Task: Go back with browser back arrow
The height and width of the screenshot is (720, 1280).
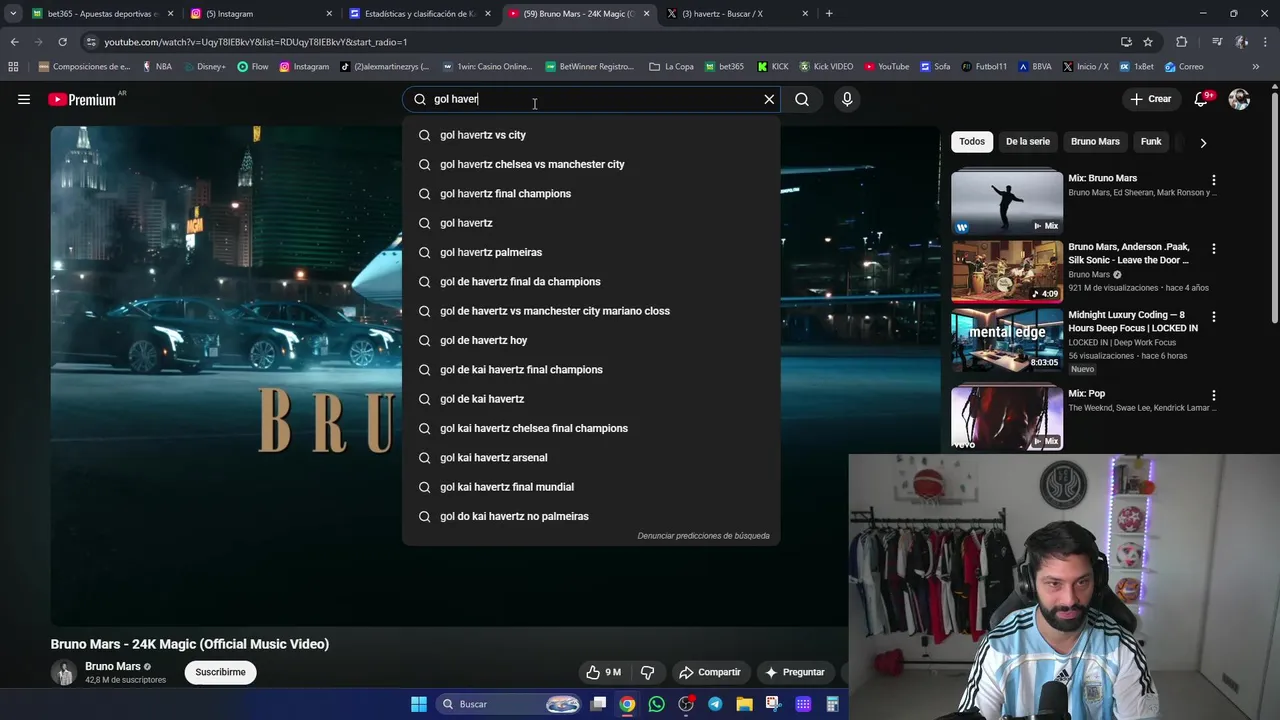Action: coord(14,42)
